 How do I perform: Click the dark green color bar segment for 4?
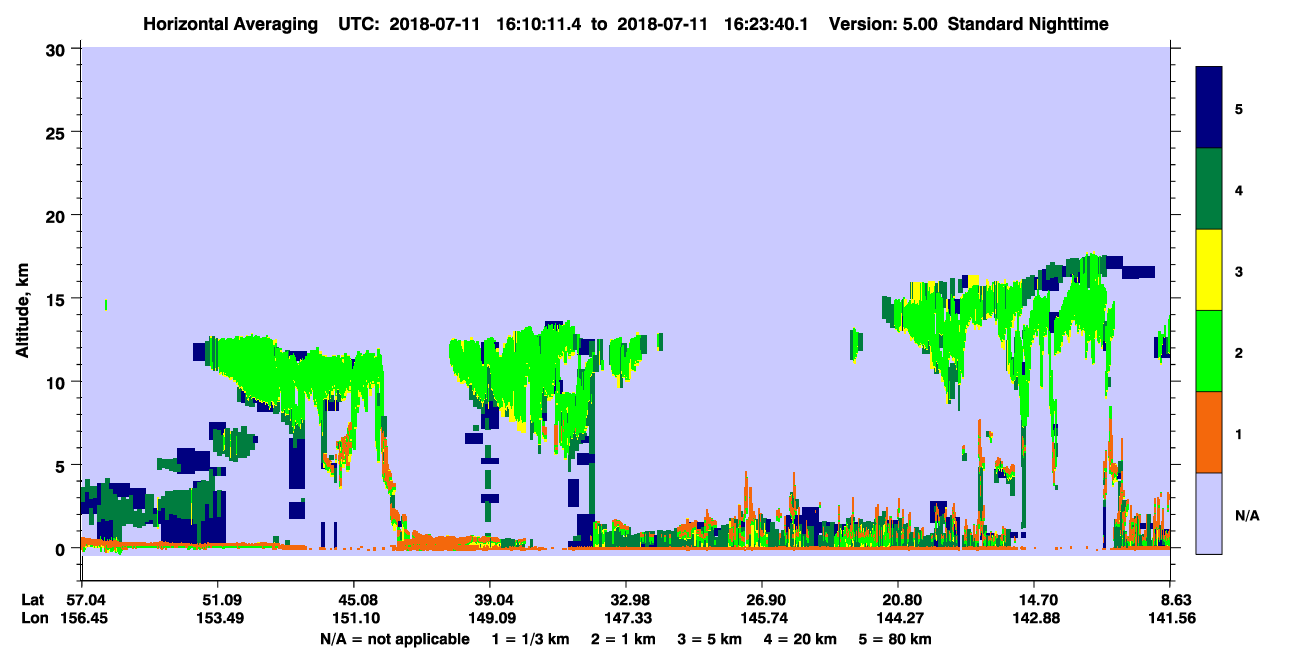pos(1209,189)
